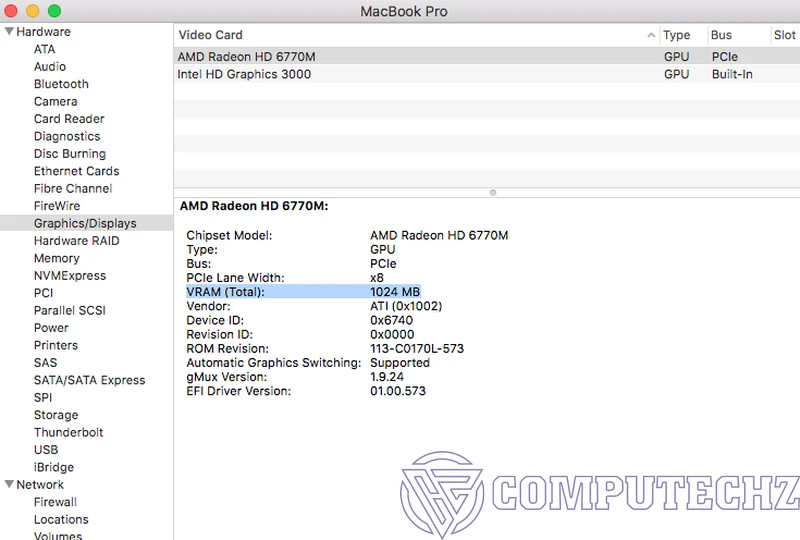The image size is (800, 540).
Task: Click the gMux Version value 1.9.24
Action: point(387,377)
